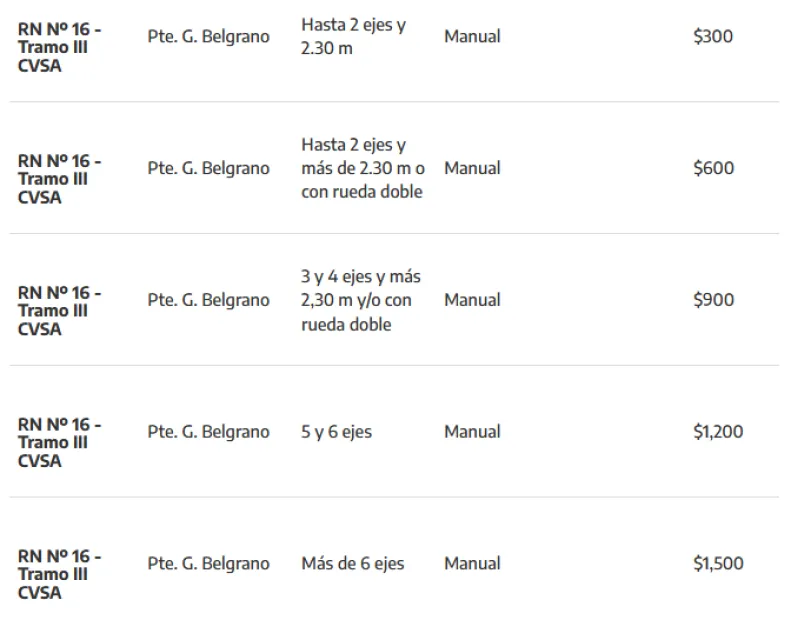Select Manual in the $1,200 row

point(472,432)
